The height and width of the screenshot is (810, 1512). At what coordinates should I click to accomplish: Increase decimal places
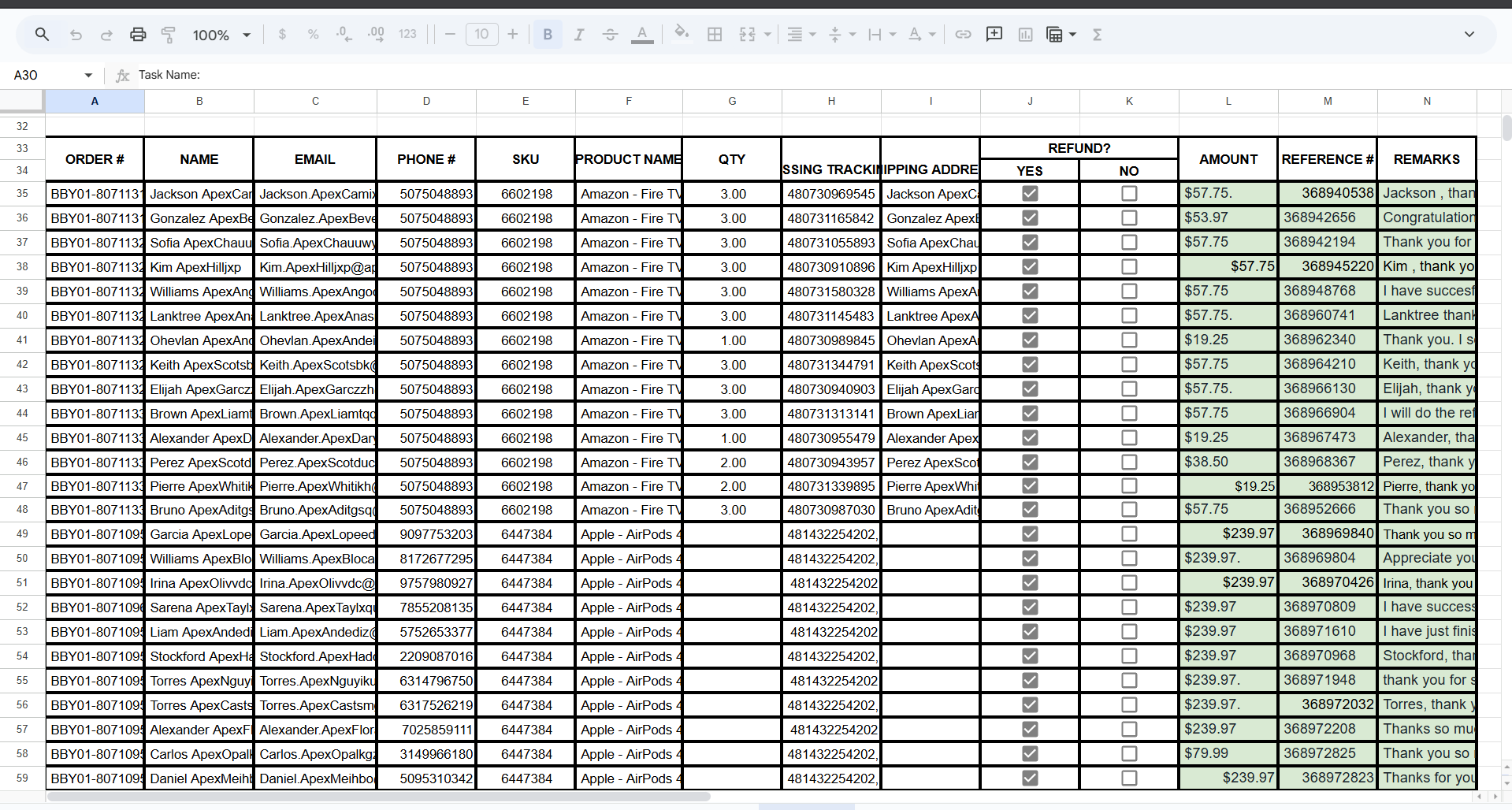click(x=376, y=35)
